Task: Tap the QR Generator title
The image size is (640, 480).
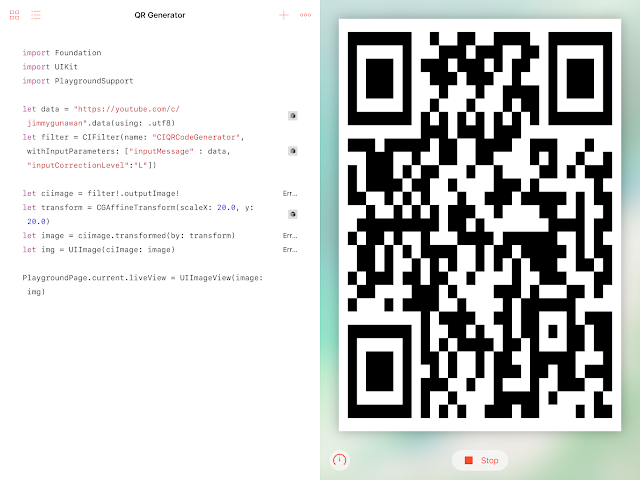Action: pos(160,15)
